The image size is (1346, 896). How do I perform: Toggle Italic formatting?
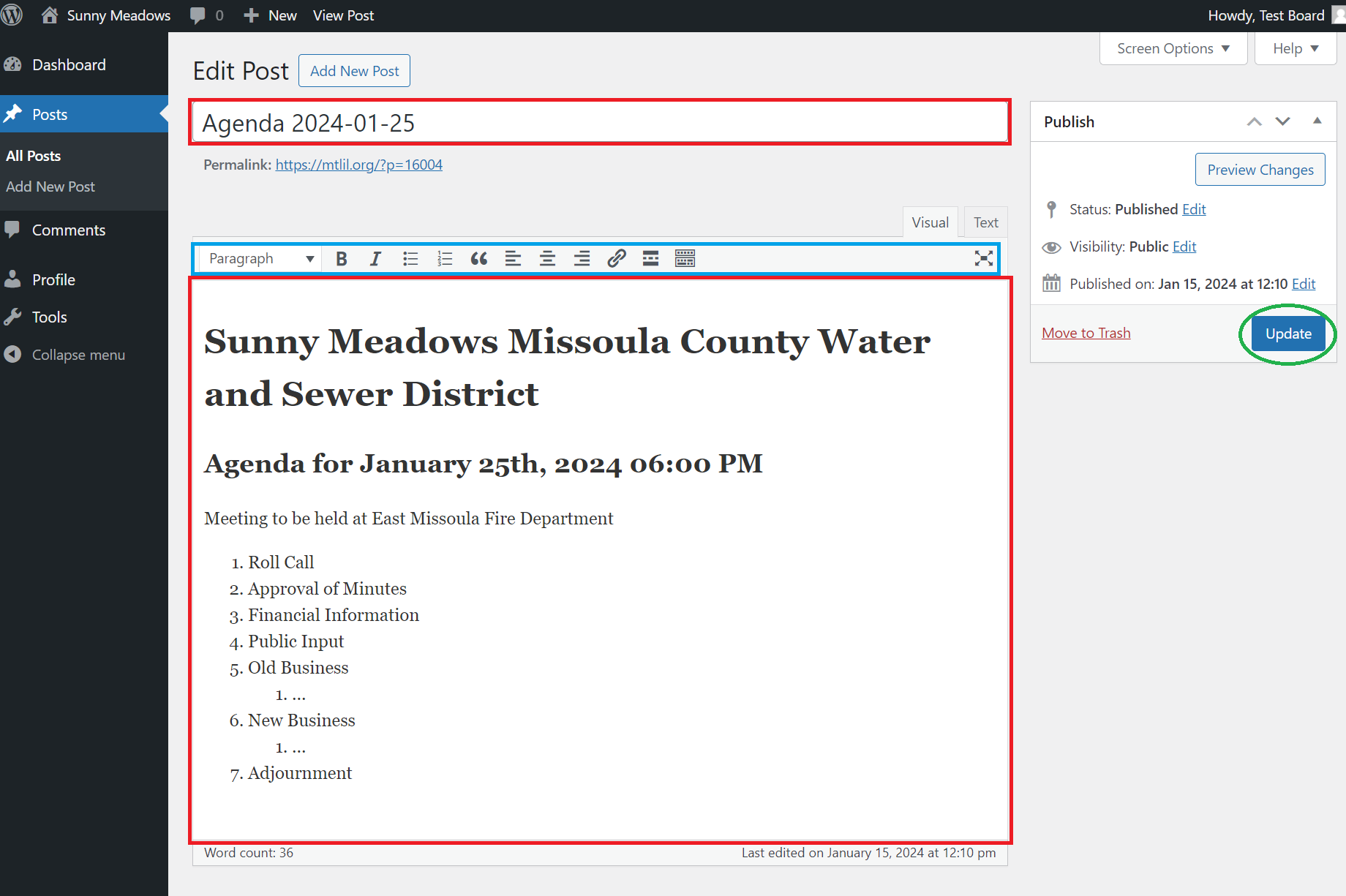coord(375,258)
